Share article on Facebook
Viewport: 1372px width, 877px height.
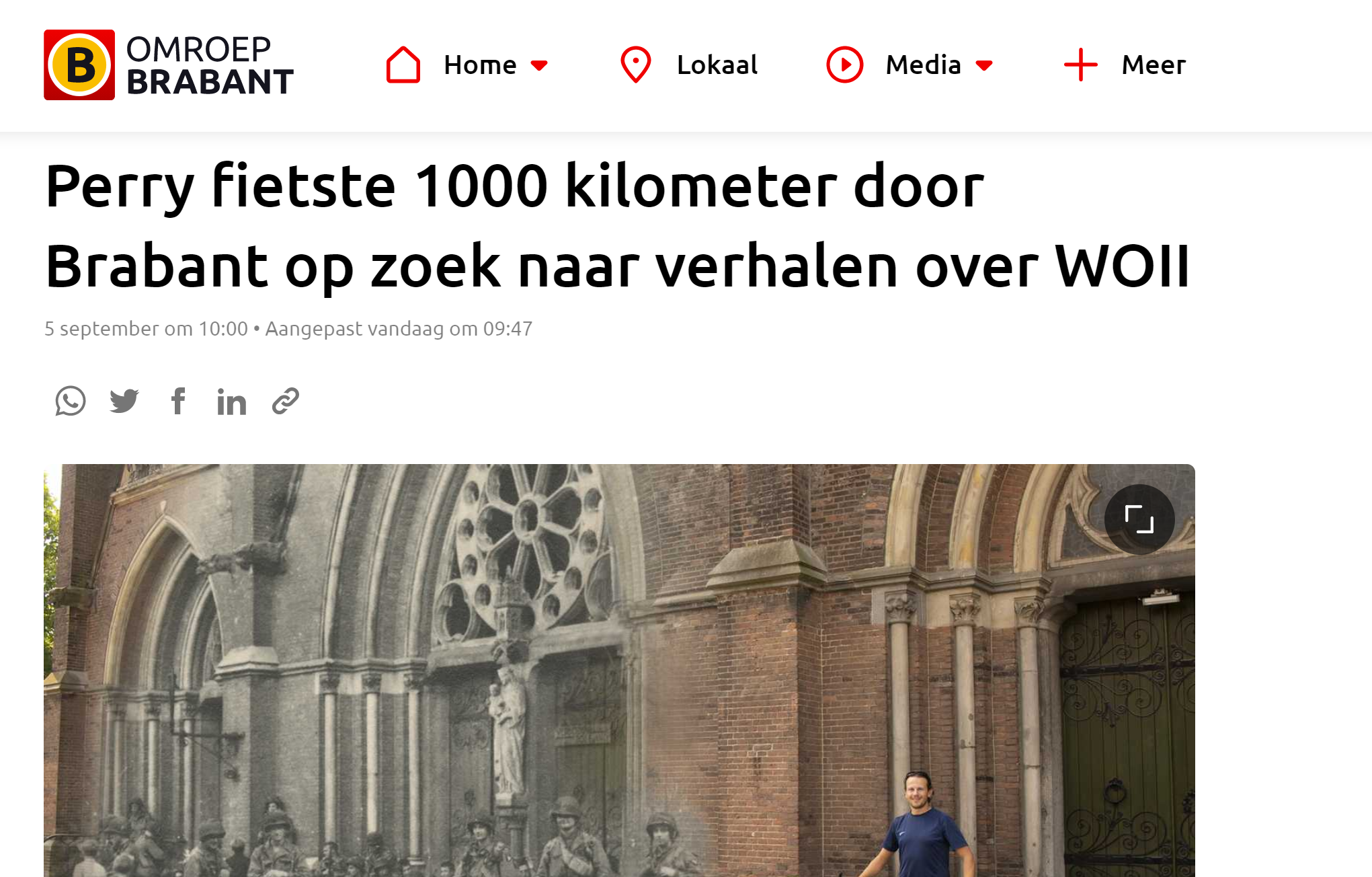coord(178,402)
